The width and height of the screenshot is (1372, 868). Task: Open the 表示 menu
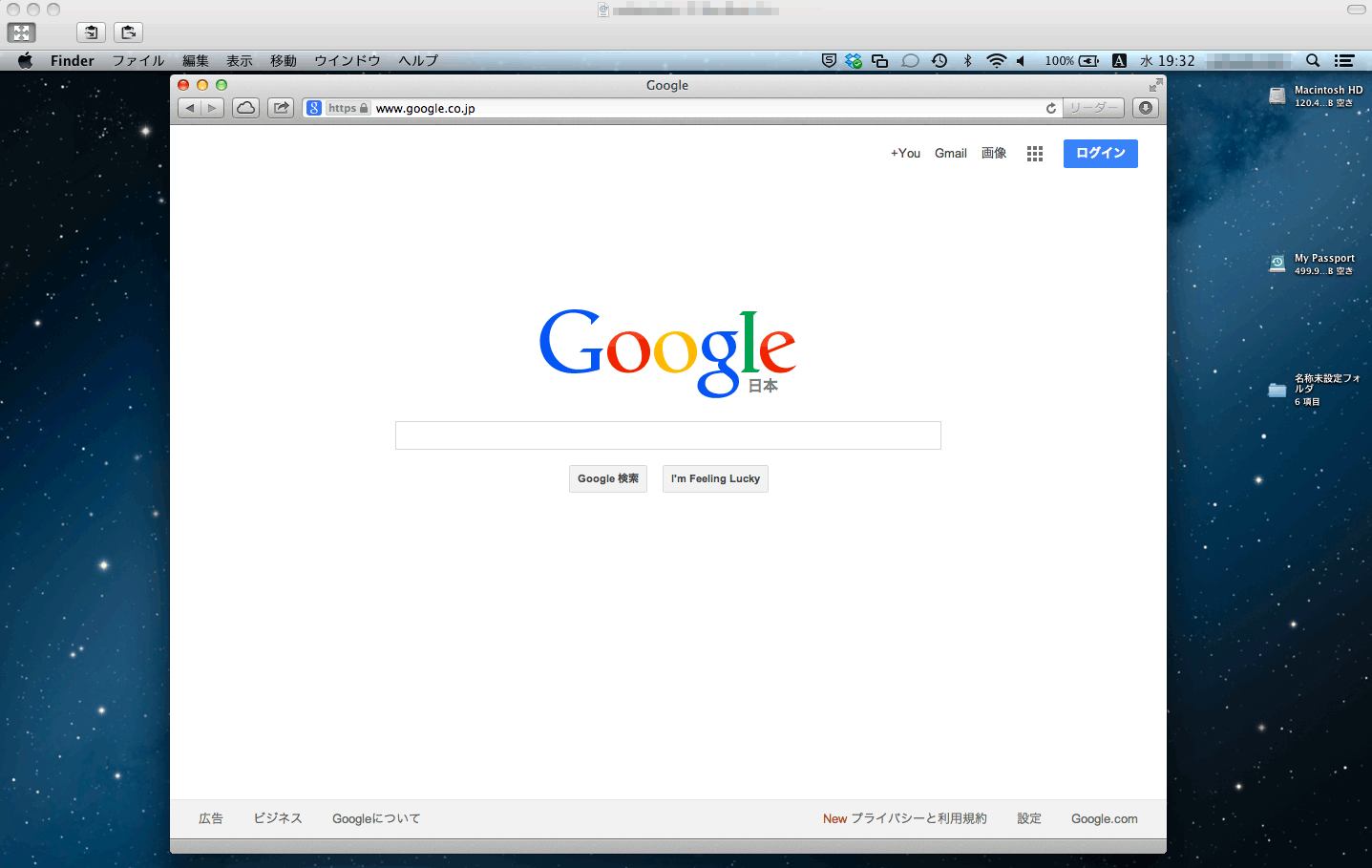(x=240, y=60)
